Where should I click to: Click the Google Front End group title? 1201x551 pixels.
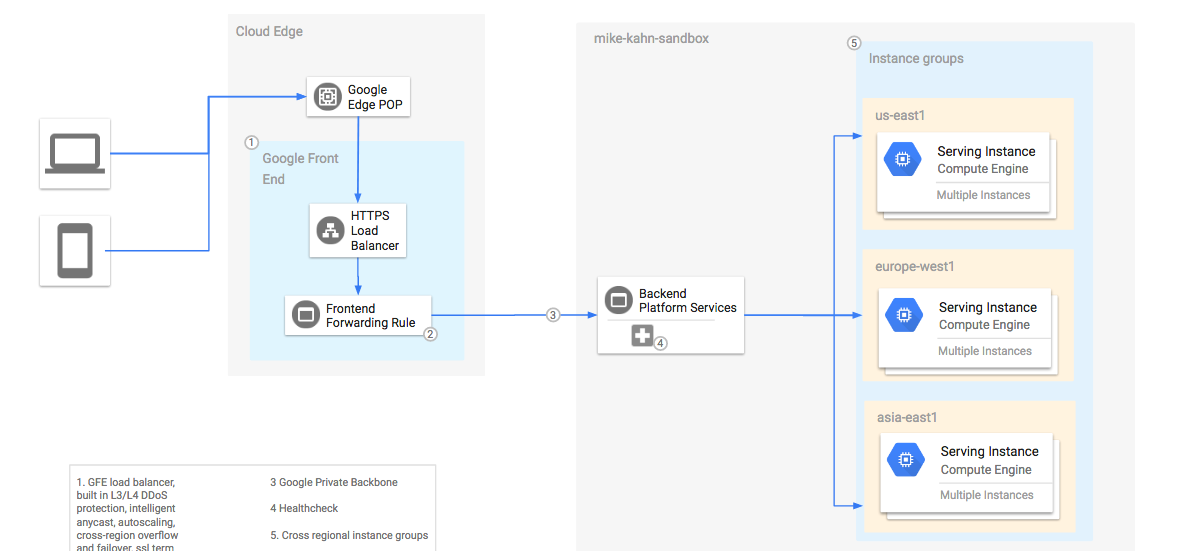(x=300, y=169)
